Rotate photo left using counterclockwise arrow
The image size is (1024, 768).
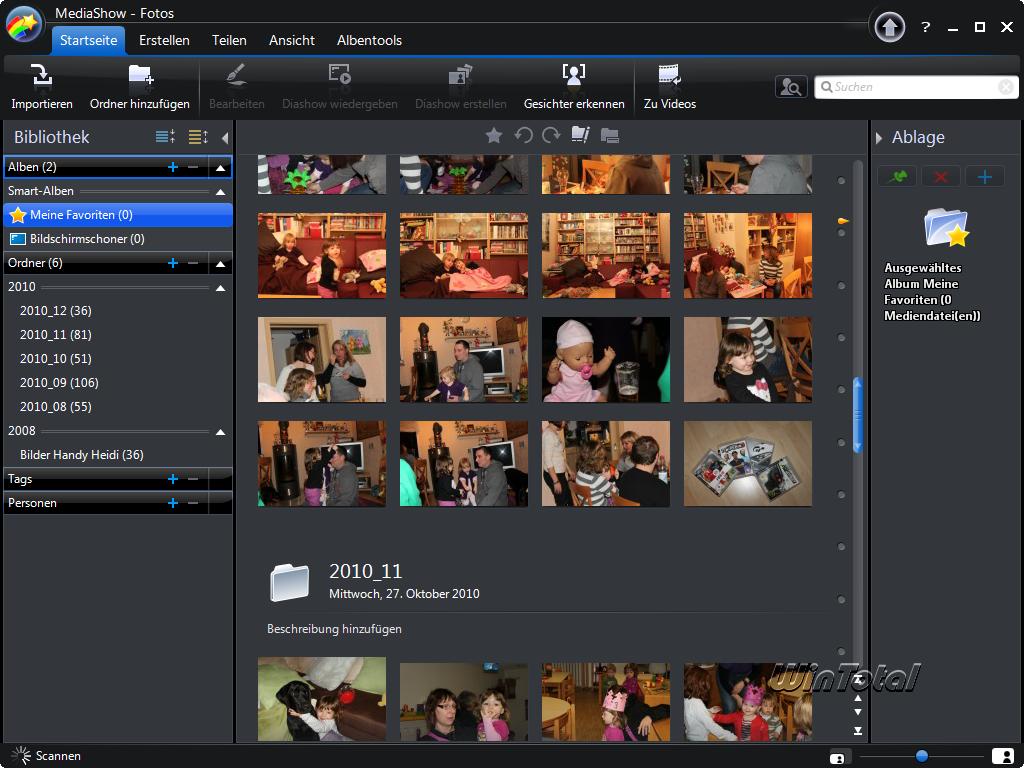click(x=523, y=136)
